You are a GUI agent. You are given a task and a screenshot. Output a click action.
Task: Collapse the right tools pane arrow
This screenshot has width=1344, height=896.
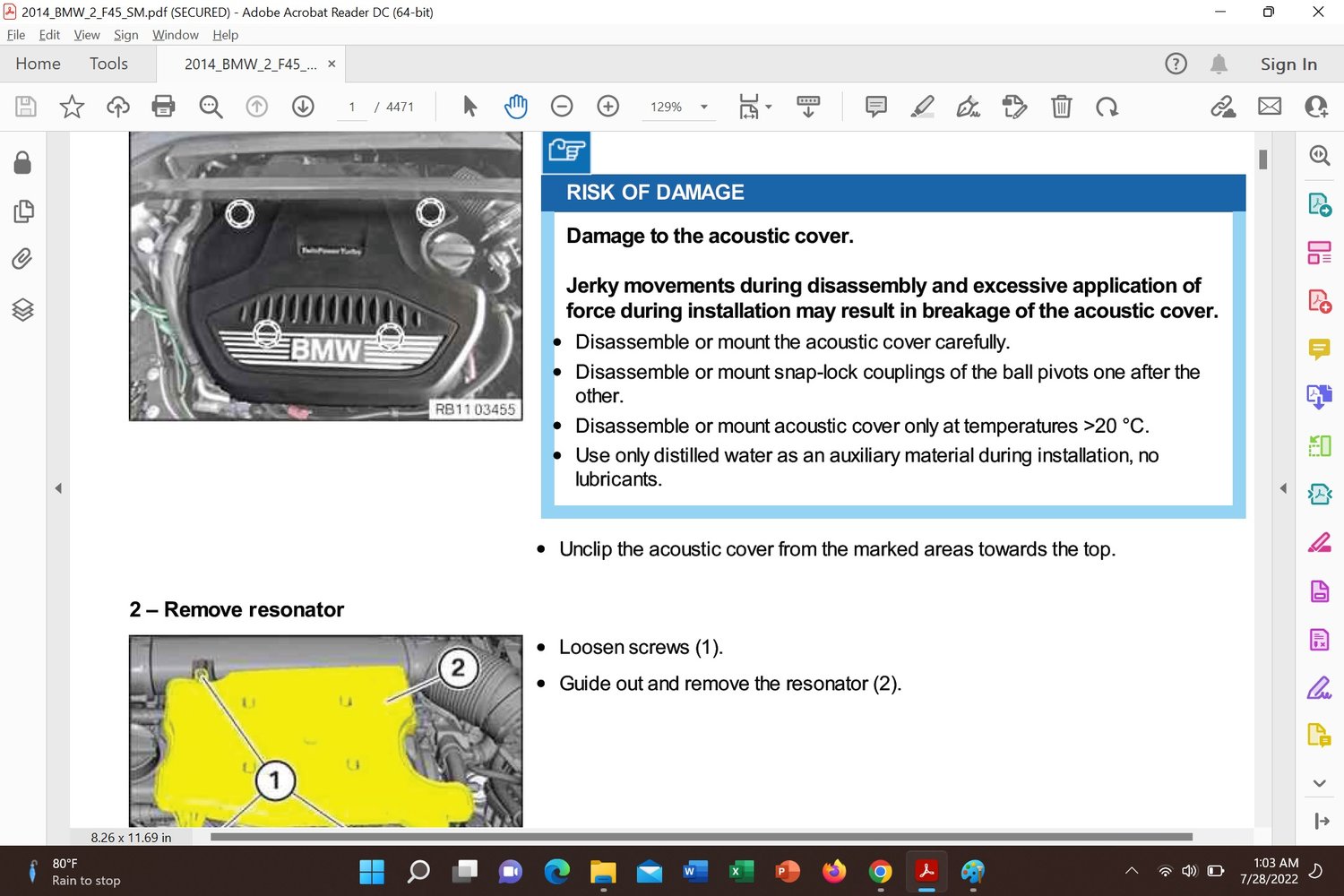(1283, 488)
